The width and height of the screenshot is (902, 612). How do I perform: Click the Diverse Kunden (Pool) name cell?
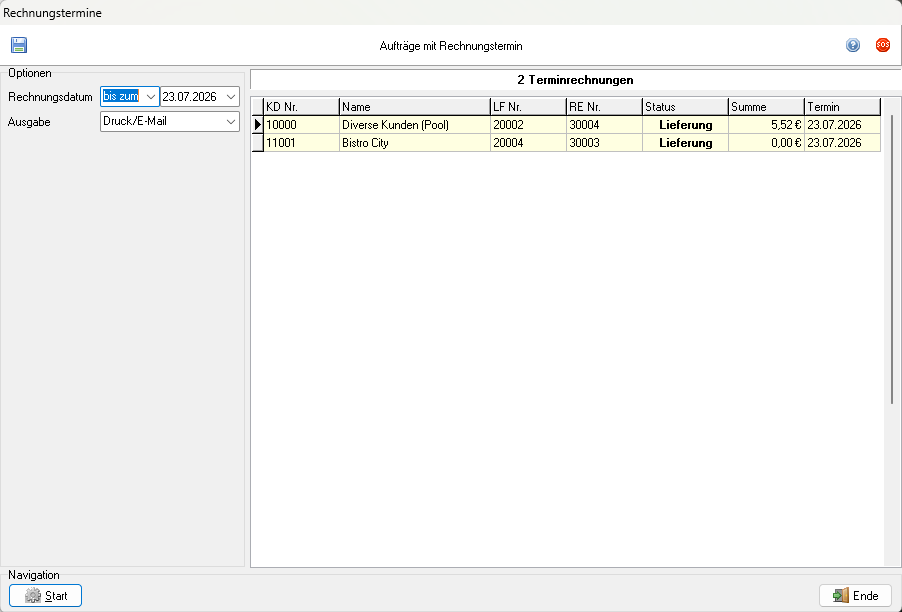tap(415, 125)
